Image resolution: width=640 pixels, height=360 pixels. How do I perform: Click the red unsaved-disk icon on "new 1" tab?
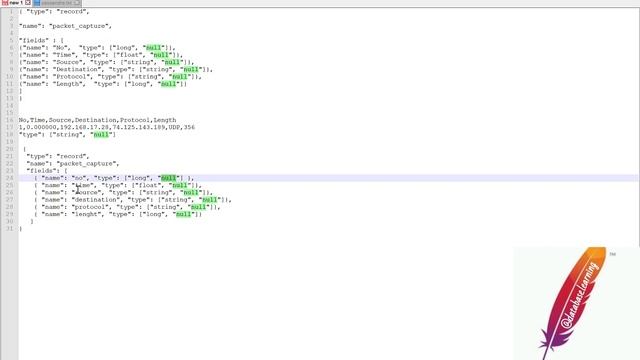5,3
